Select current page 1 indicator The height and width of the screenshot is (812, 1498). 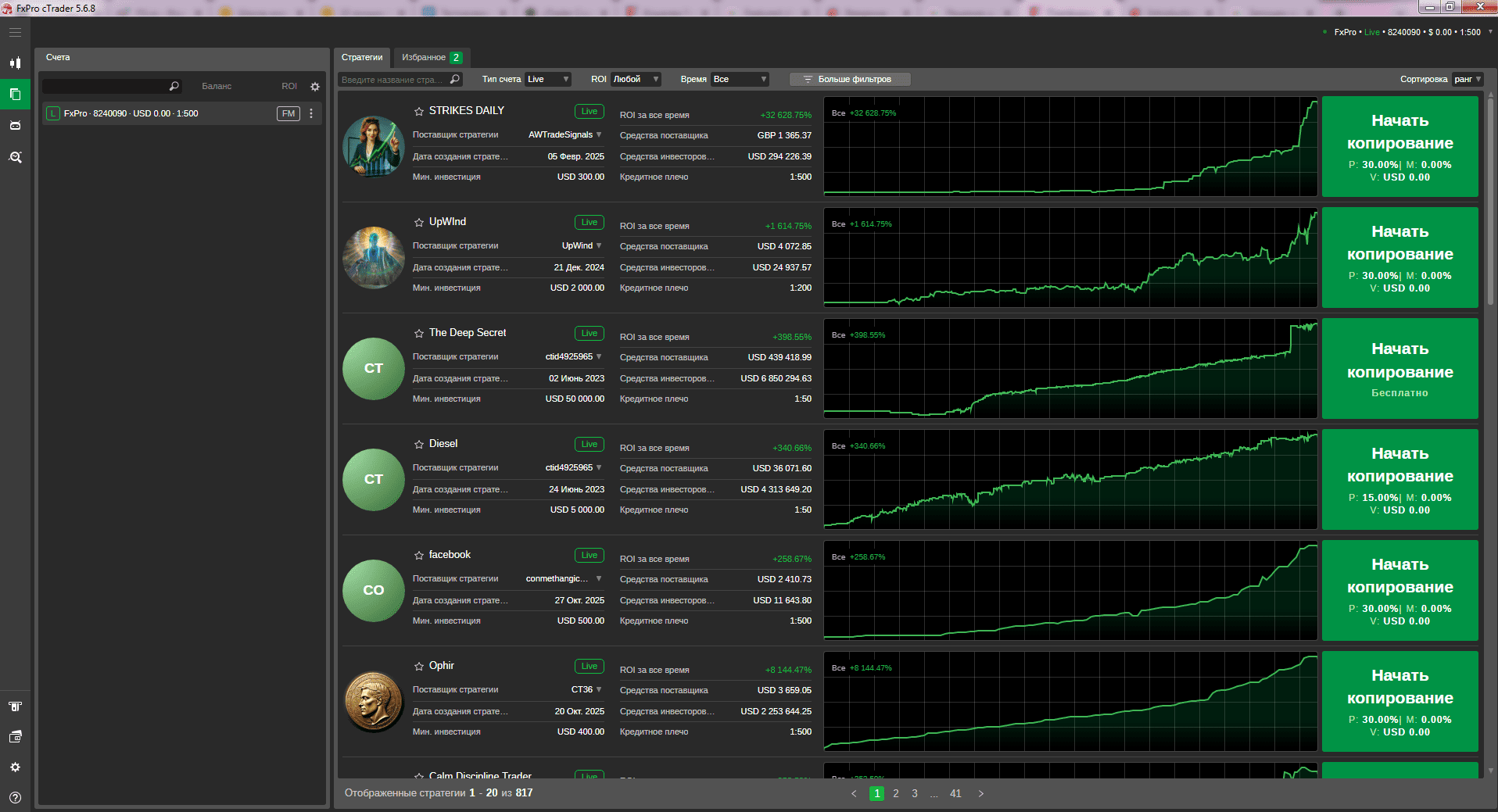click(877, 793)
